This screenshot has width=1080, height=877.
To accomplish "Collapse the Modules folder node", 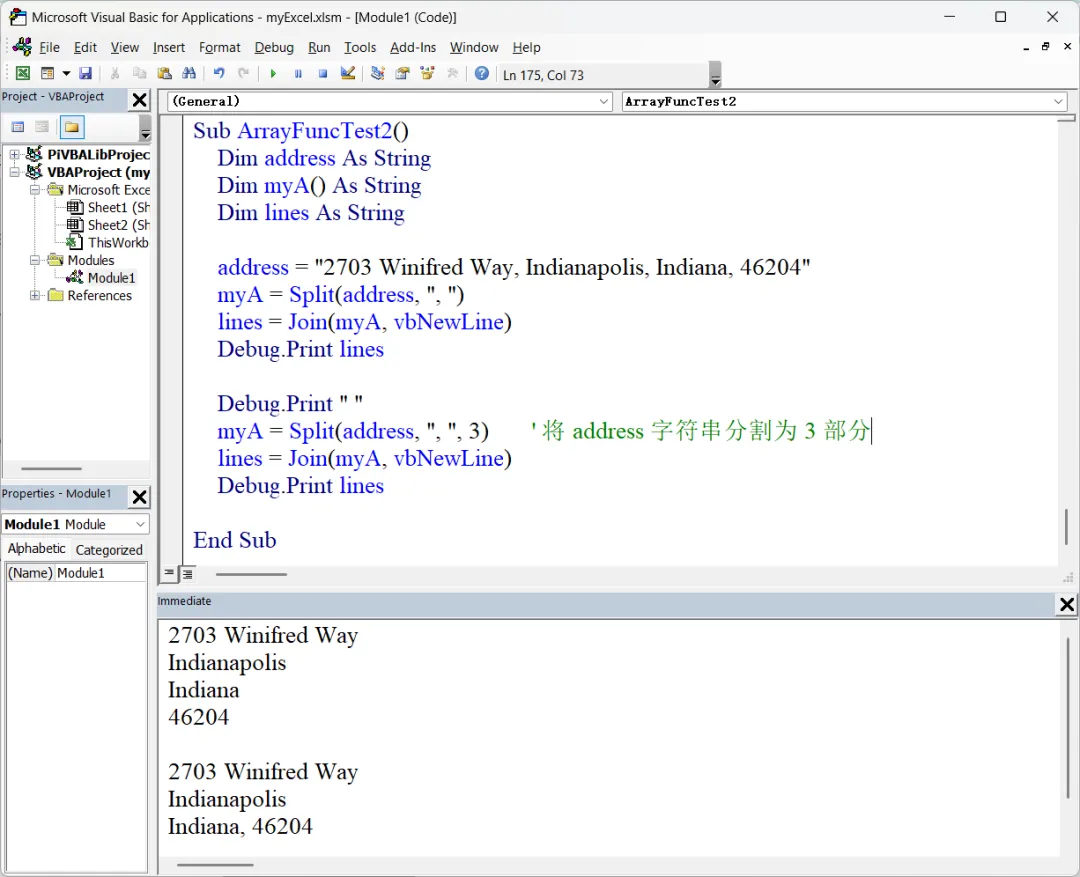I will [x=34, y=260].
